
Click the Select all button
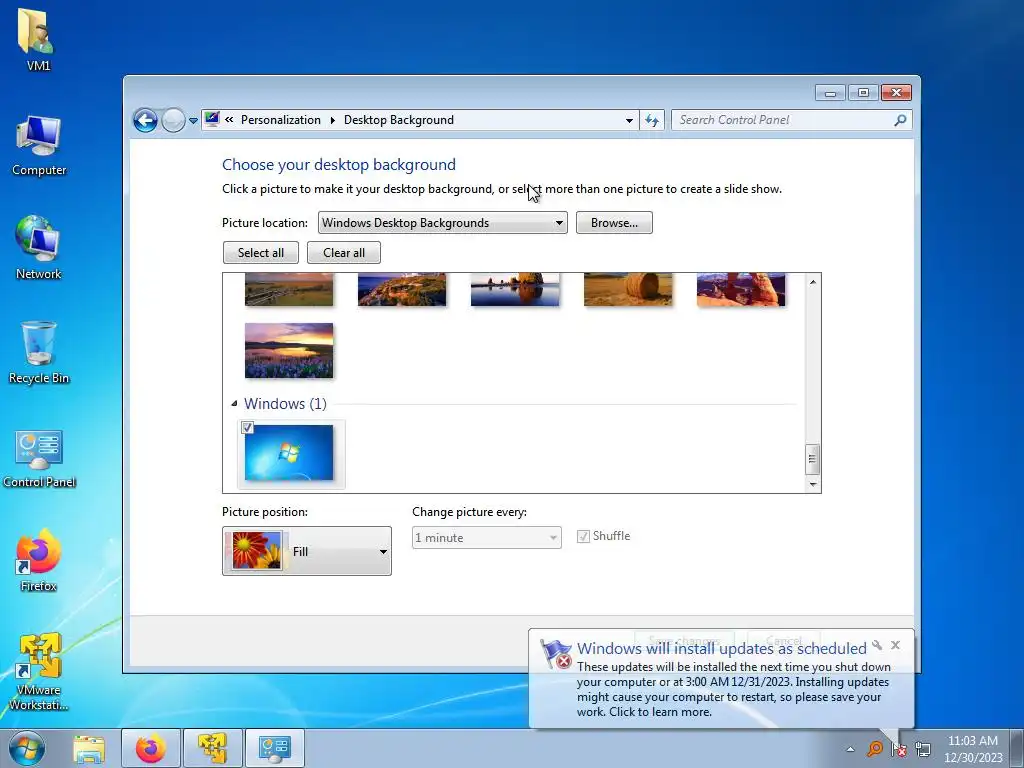tap(261, 253)
